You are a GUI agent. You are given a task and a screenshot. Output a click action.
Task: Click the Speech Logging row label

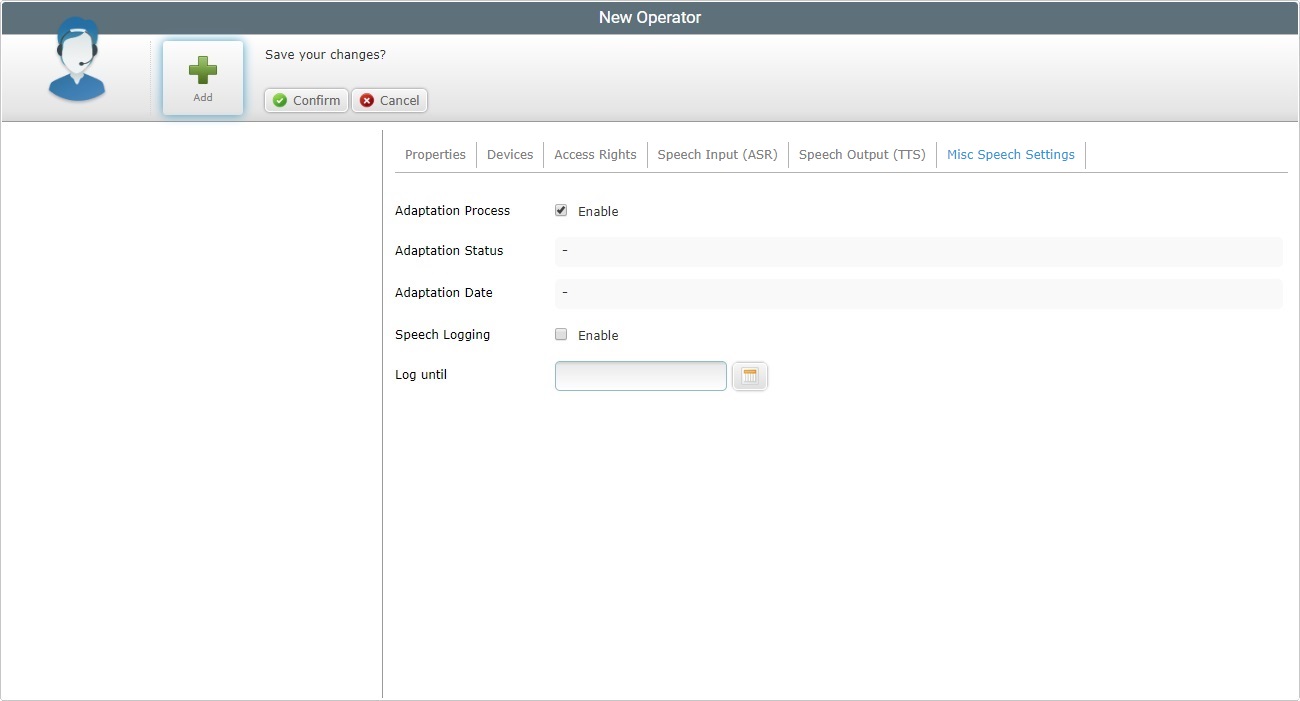point(442,335)
